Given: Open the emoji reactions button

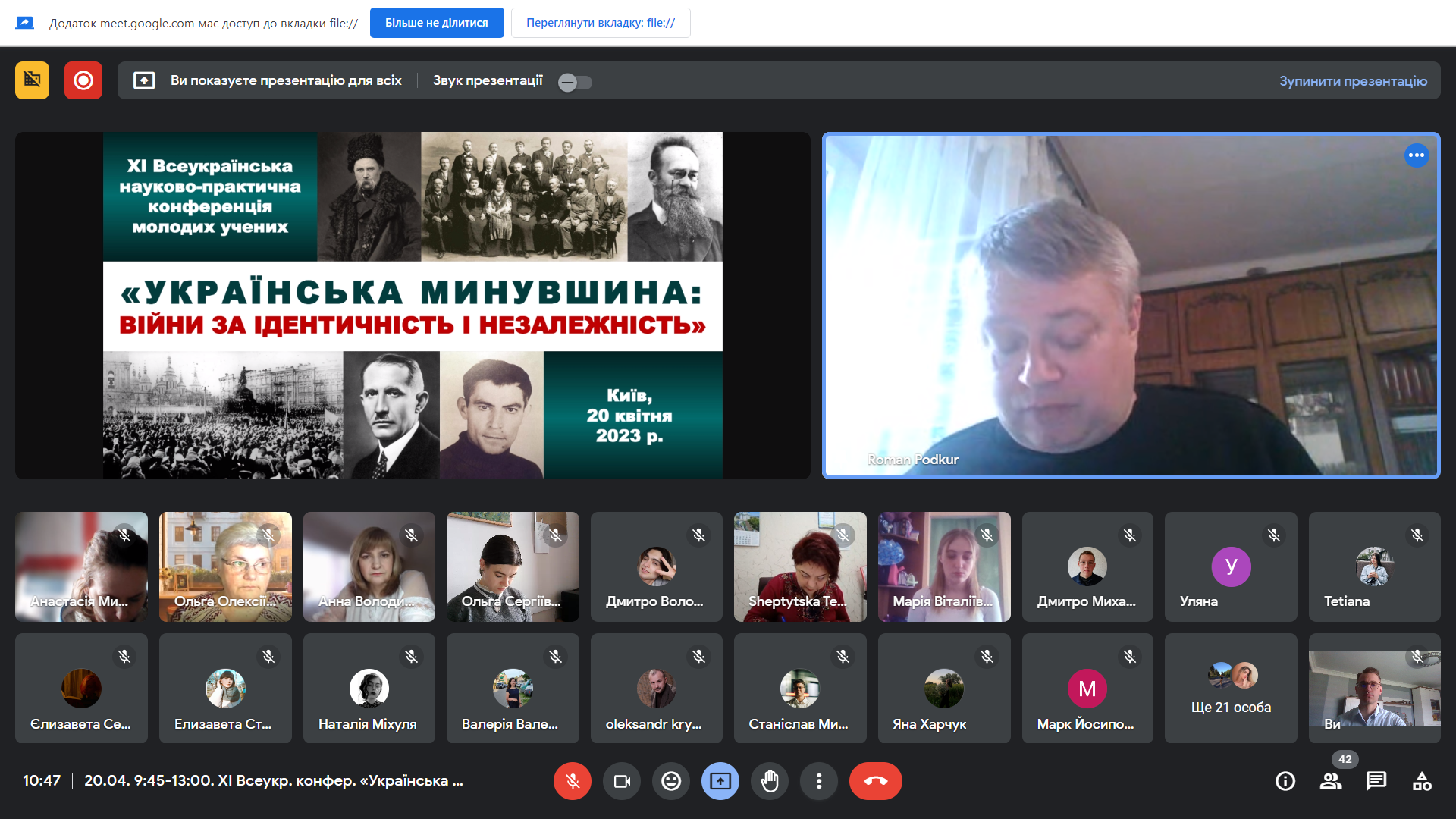Looking at the screenshot, I should [x=671, y=781].
